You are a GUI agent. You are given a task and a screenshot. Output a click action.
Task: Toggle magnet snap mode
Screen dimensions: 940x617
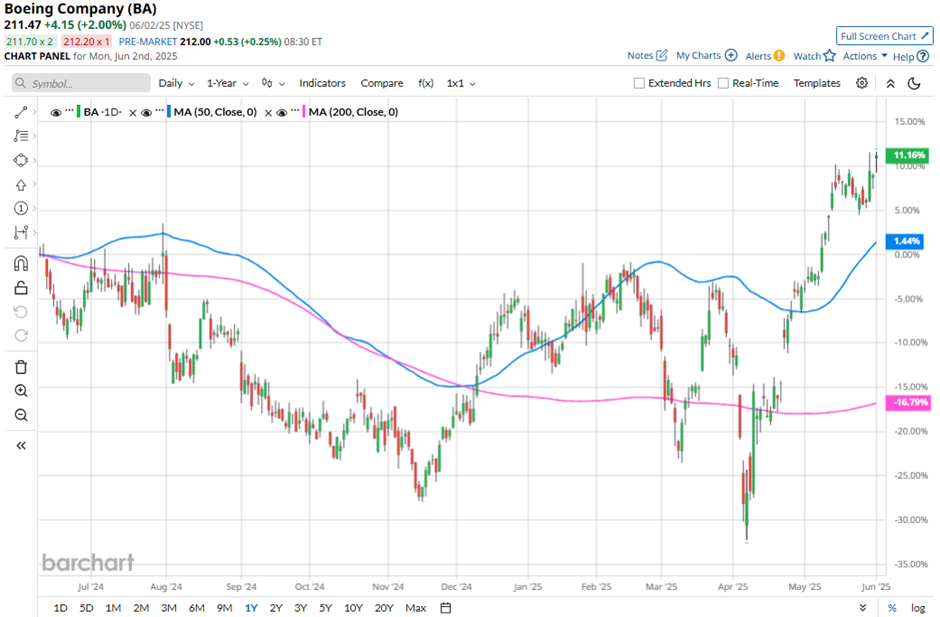pos(21,264)
